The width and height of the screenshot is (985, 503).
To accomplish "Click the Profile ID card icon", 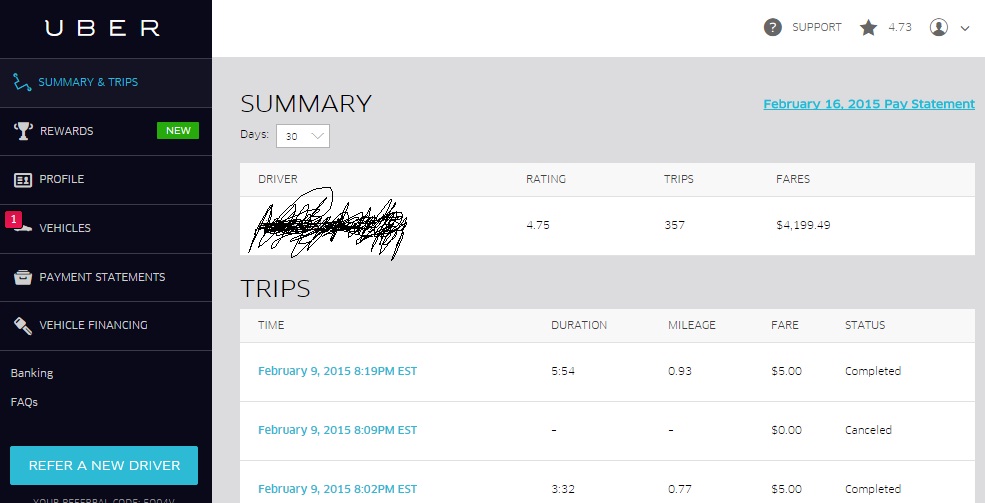I will (x=22, y=180).
